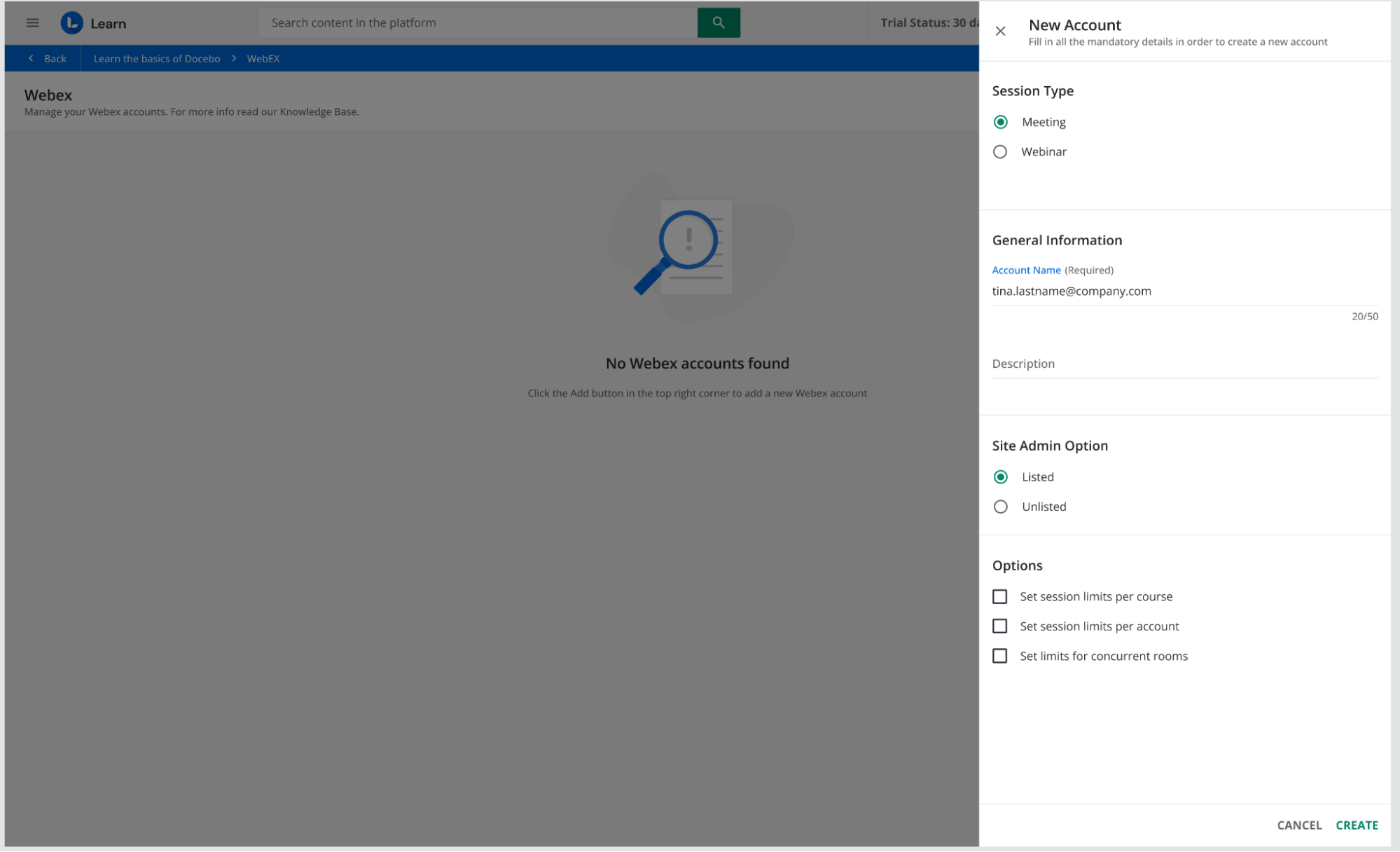Focus the Account Name input field
Image resolution: width=1400 pixels, height=852 pixels.
point(1184,291)
